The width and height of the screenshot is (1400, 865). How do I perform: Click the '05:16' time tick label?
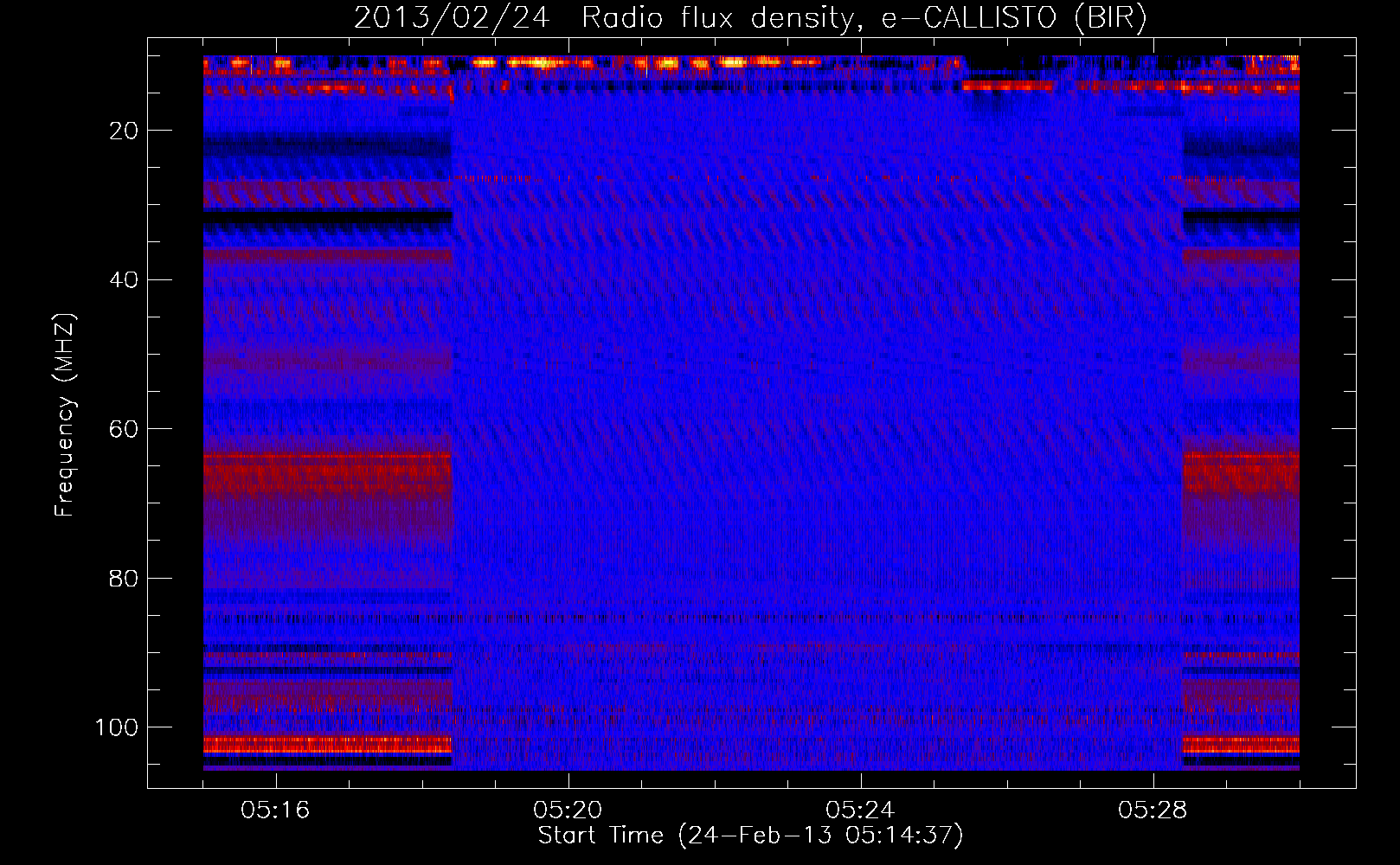(x=275, y=811)
